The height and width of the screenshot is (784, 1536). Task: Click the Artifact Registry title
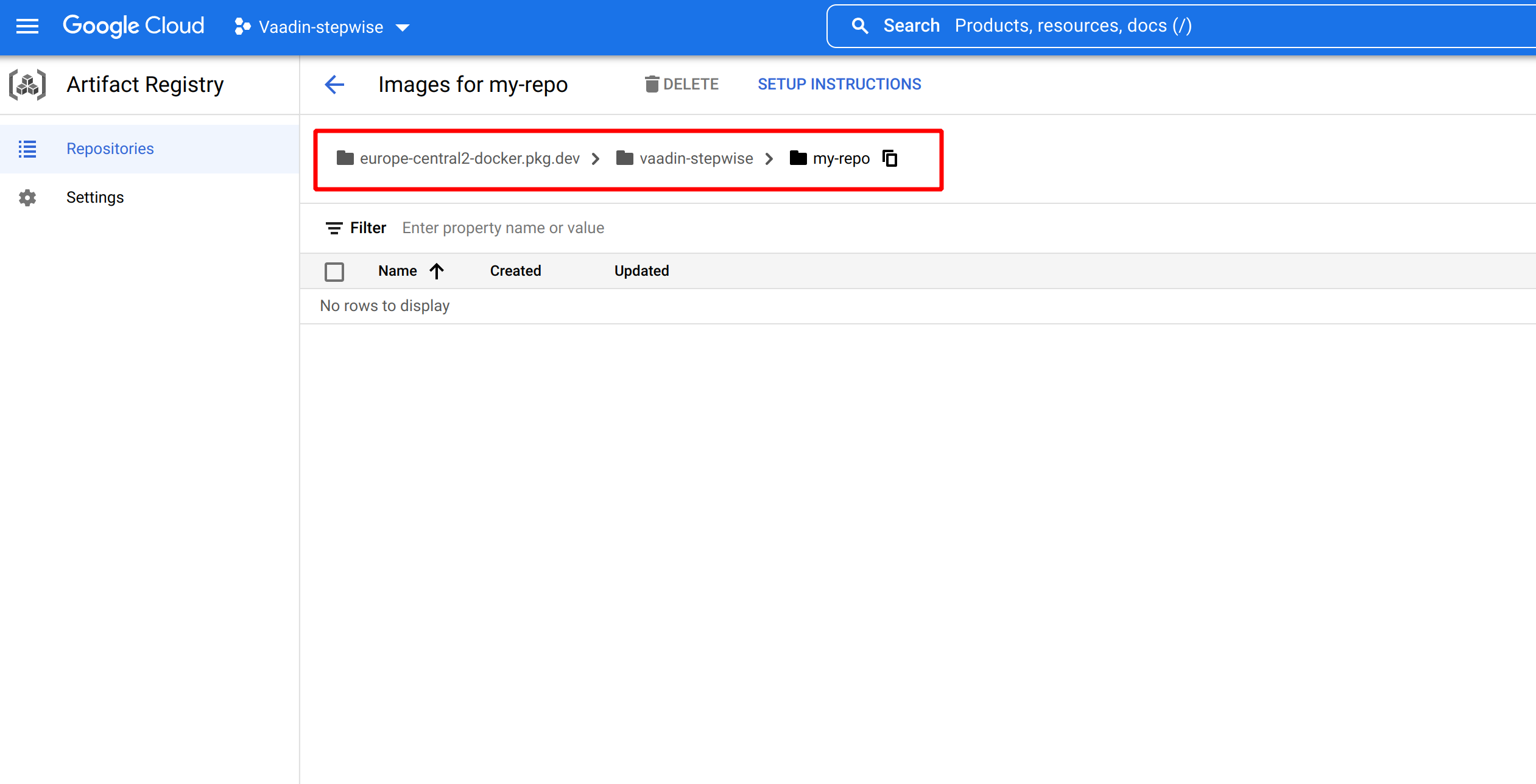pos(146,85)
